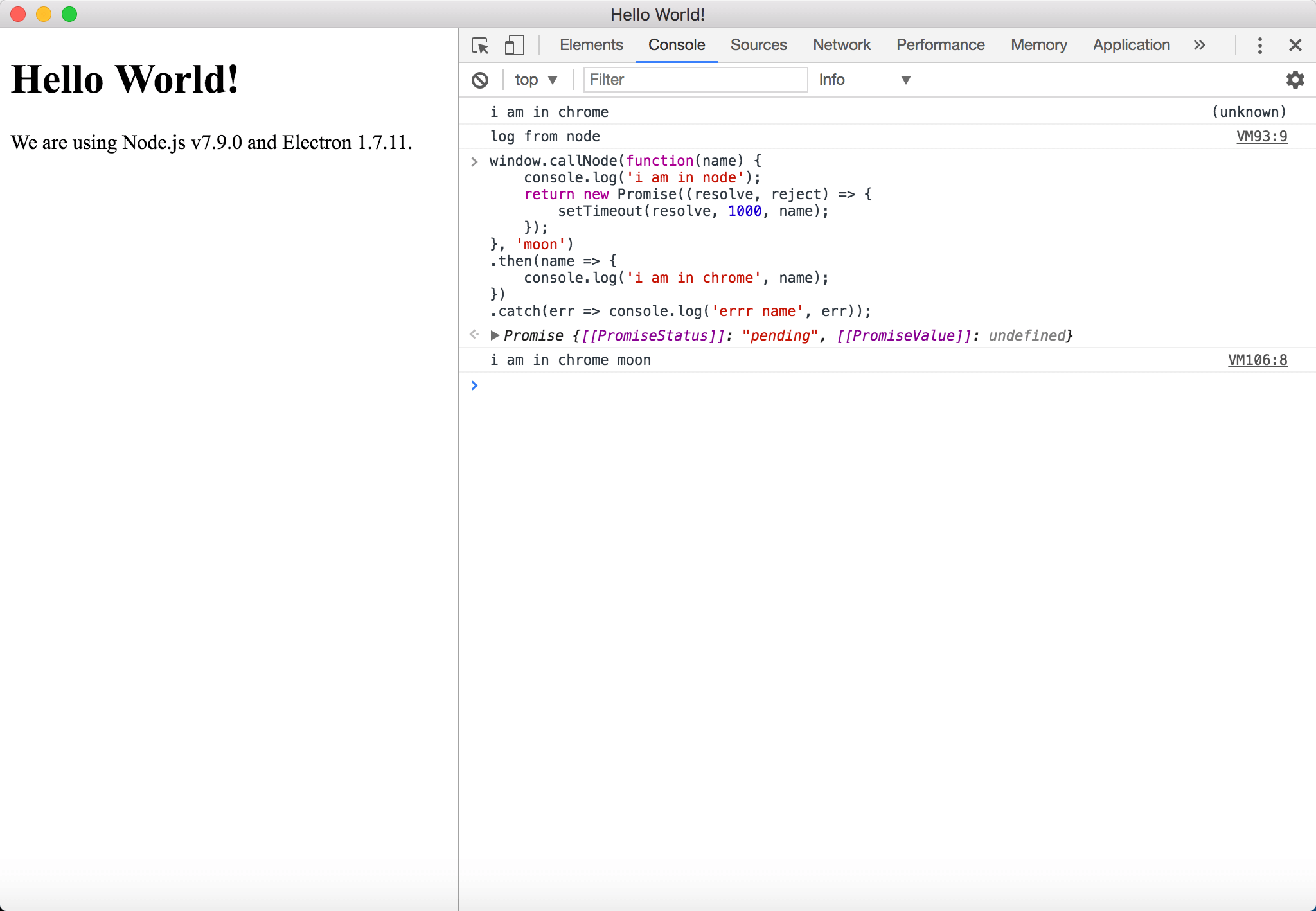Open the Application tab

click(x=1131, y=45)
